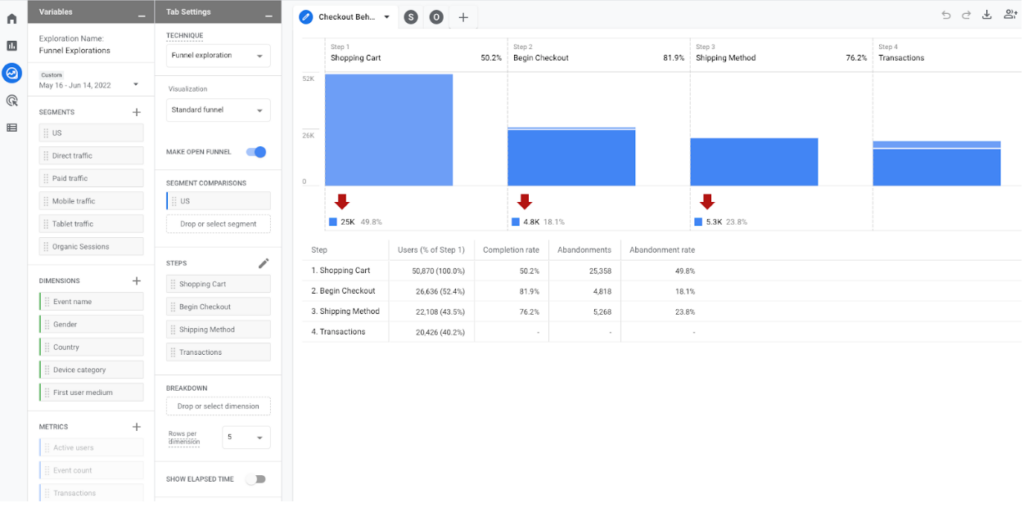Click the Abandonment rate column header
This screenshot has height=507, width=1024.
(662, 250)
